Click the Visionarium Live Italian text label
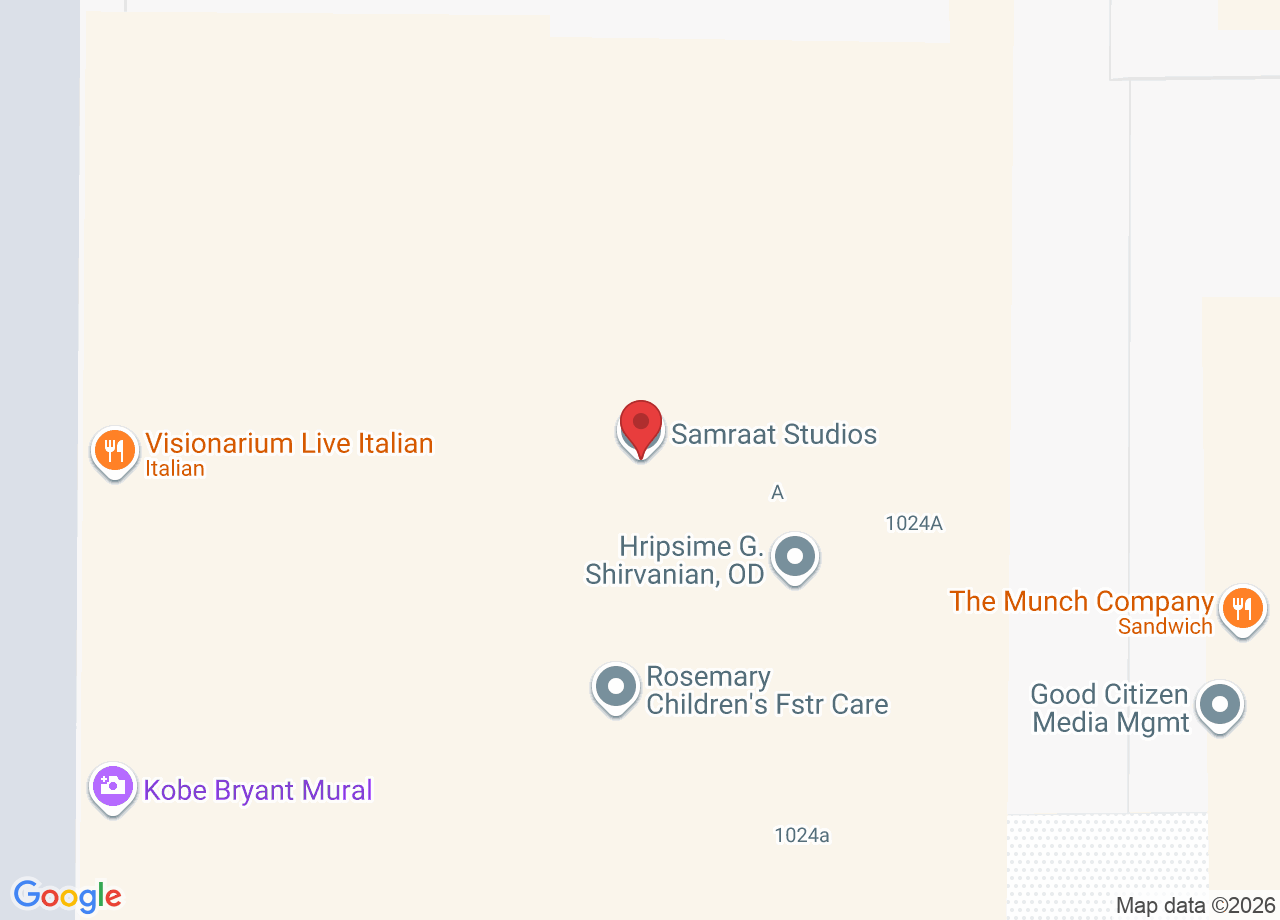 tap(289, 443)
